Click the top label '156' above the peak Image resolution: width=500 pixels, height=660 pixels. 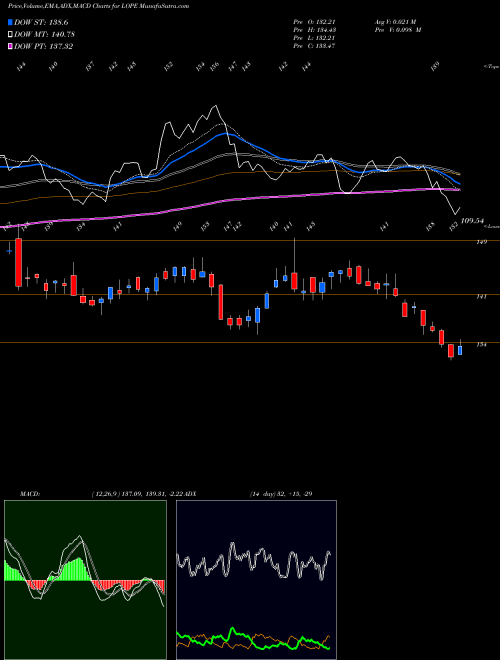click(215, 67)
